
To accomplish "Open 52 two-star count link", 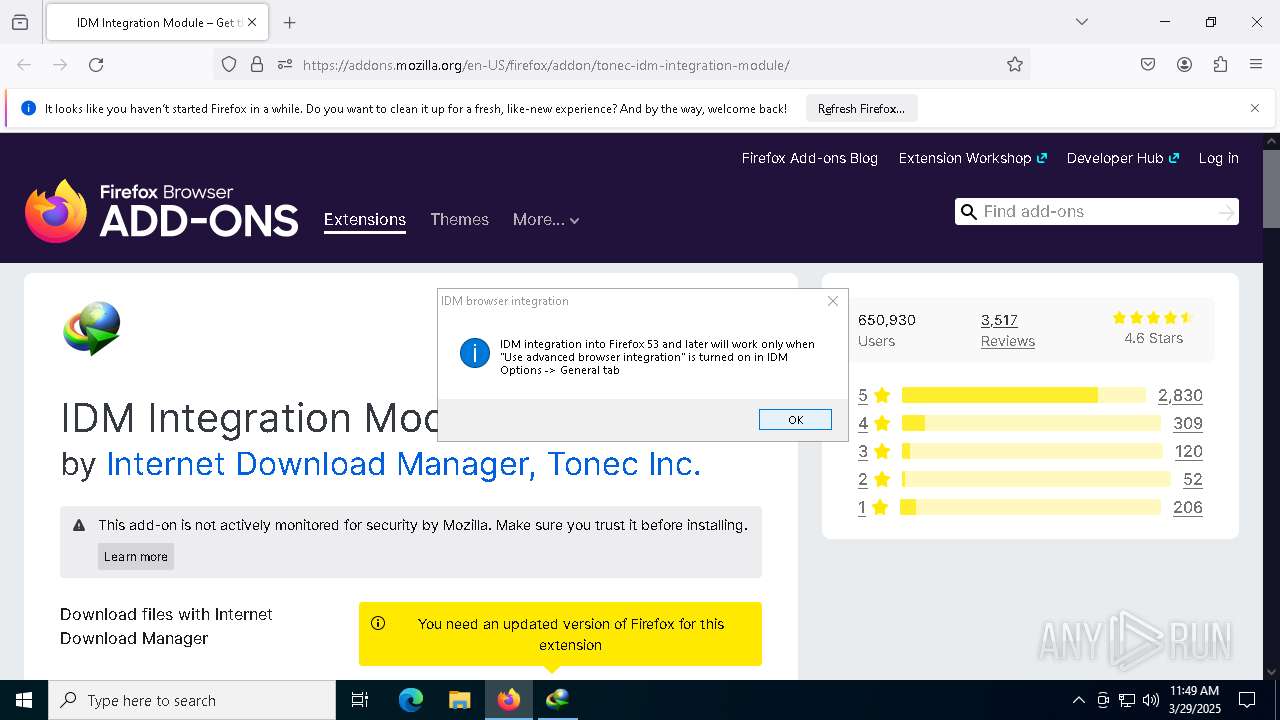I will [x=1192, y=479].
